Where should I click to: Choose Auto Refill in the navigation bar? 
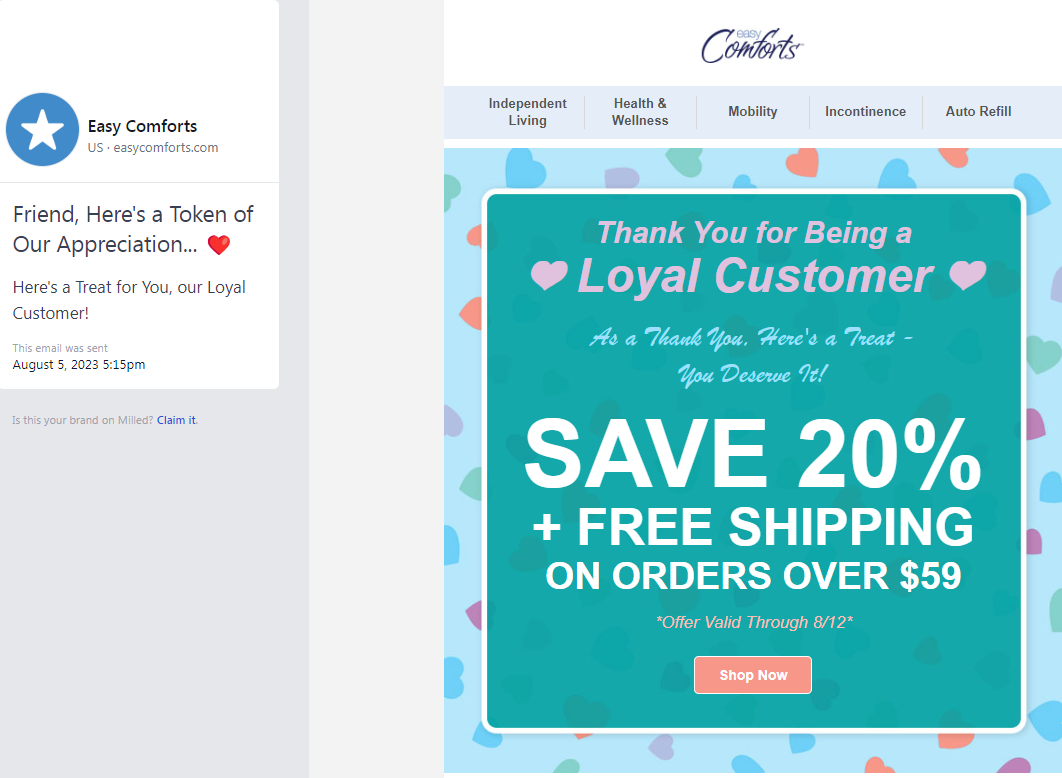click(978, 112)
